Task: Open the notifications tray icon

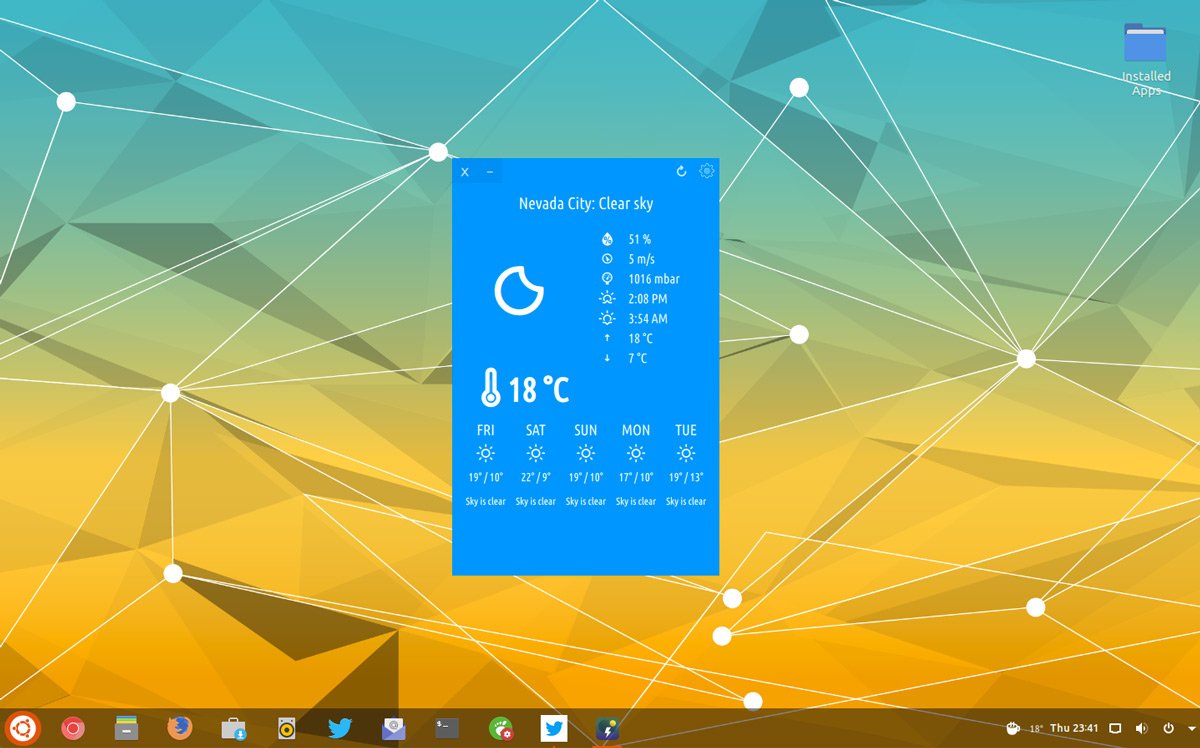Action: 1116,728
